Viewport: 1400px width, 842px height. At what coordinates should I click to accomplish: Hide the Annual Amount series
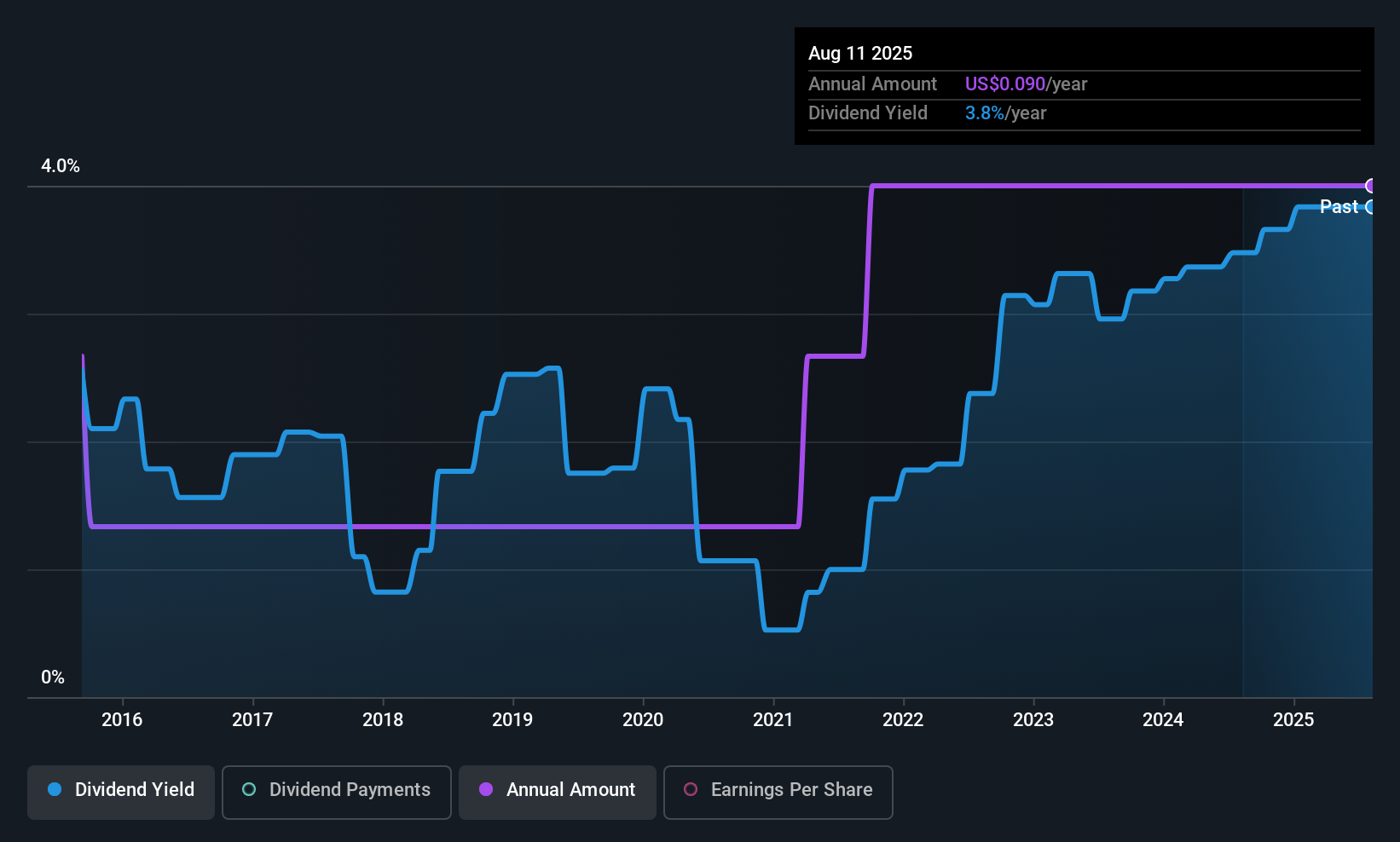pos(558,792)
